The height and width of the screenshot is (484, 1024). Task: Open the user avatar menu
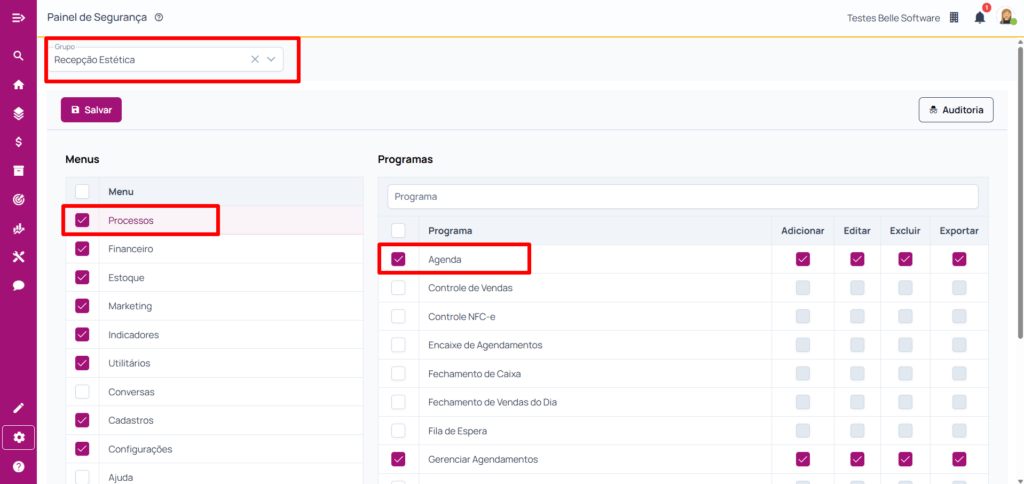point(1007,17)
